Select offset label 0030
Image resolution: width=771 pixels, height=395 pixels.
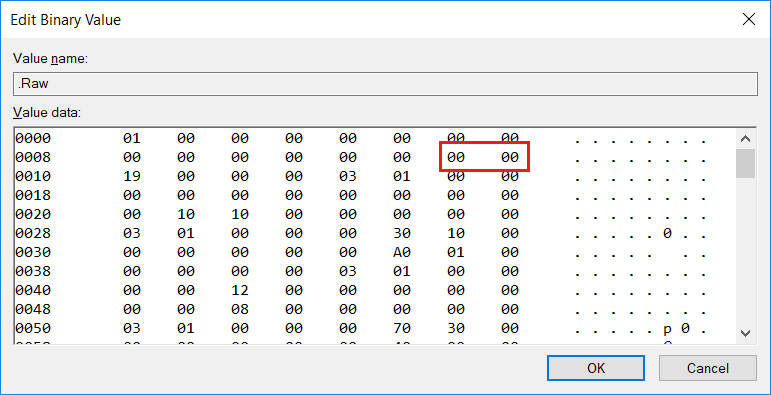pos(33,252)
